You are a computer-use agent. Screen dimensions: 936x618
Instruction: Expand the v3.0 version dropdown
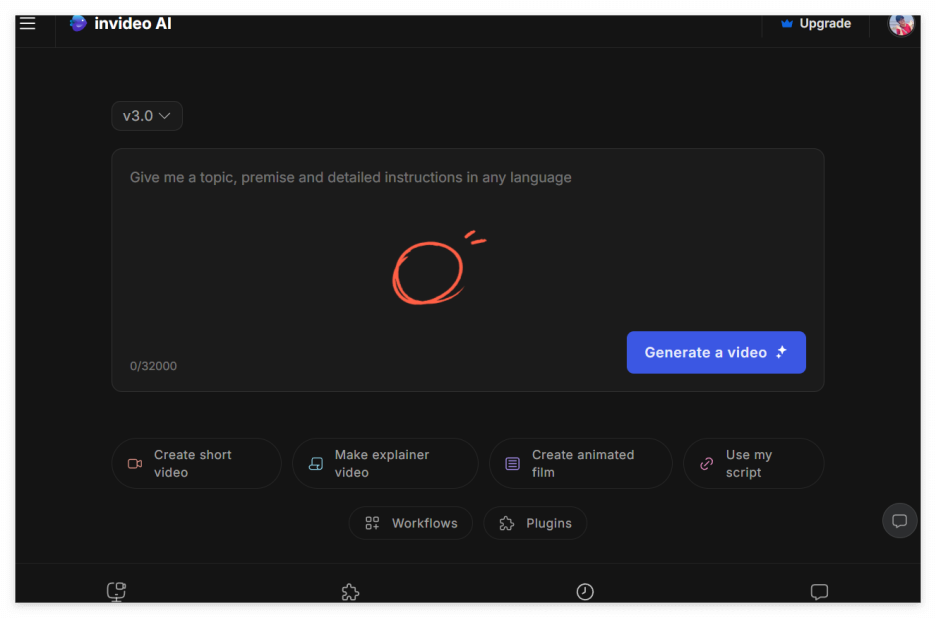(x=147, y=116)
